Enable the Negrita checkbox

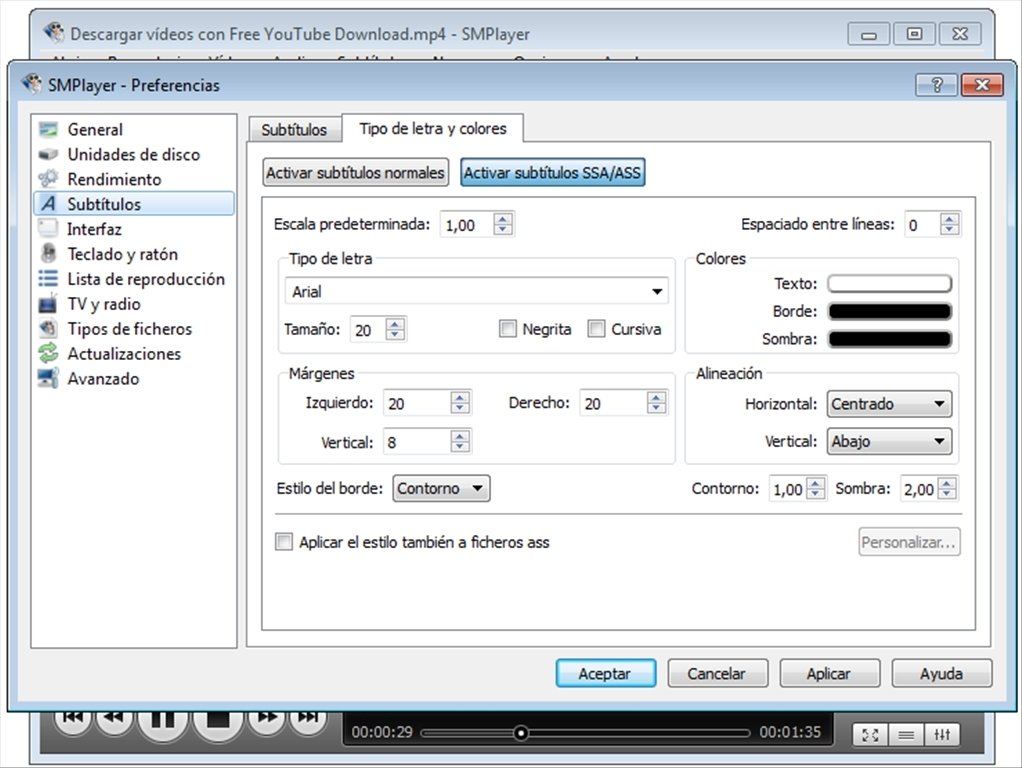[x=508, y=329]
